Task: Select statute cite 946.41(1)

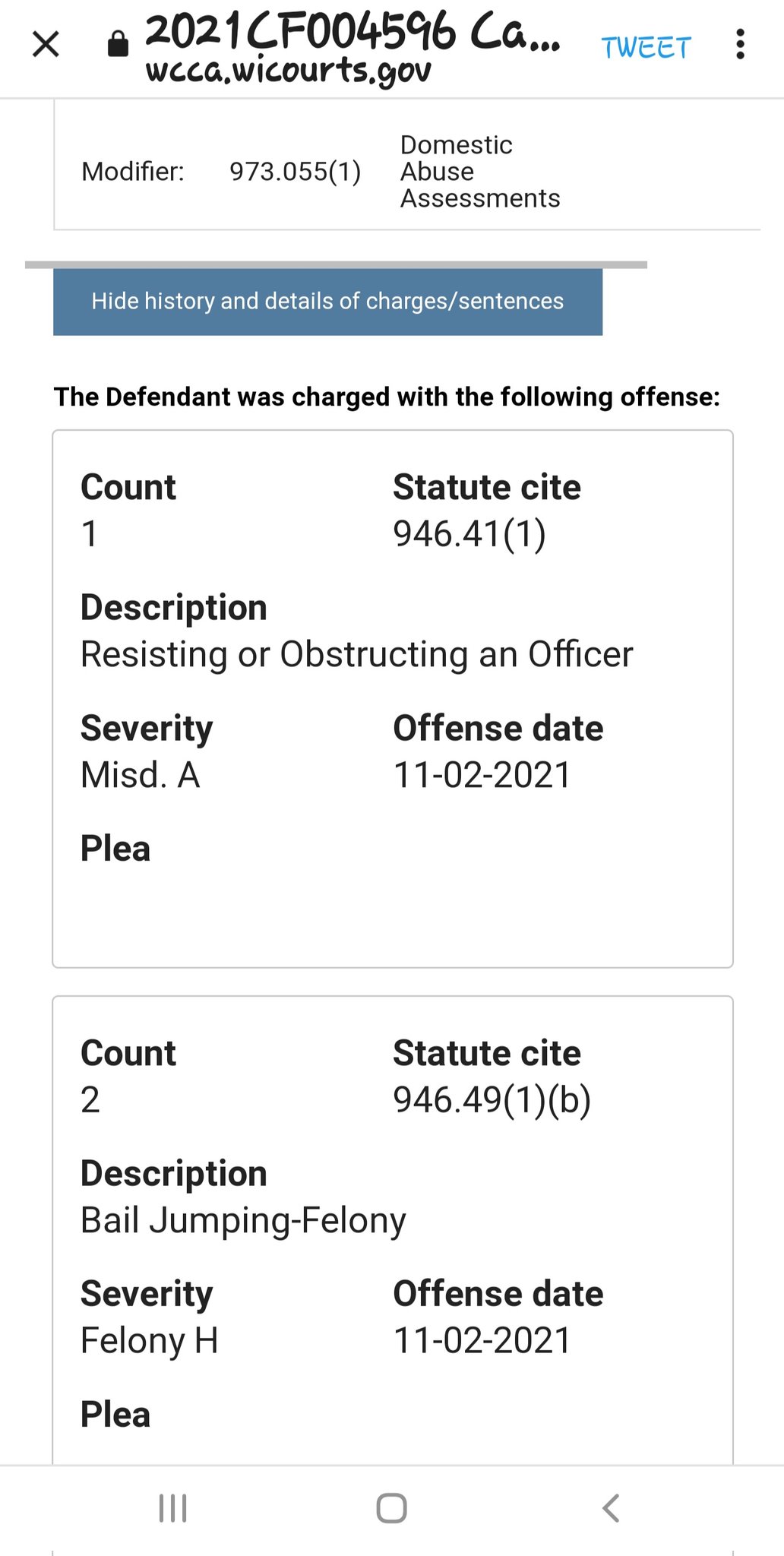Action: coord(469,533)
